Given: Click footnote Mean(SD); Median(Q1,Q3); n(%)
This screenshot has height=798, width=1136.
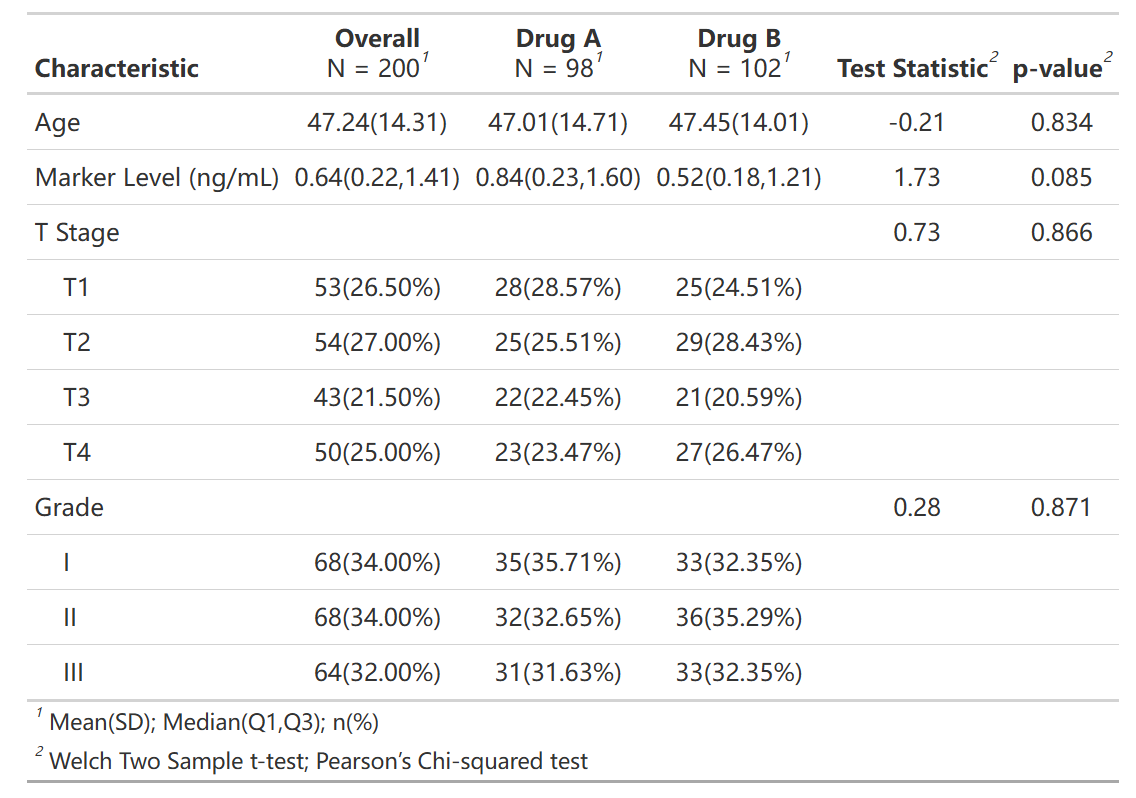Looking at the screenshot, I should [214, 722].
